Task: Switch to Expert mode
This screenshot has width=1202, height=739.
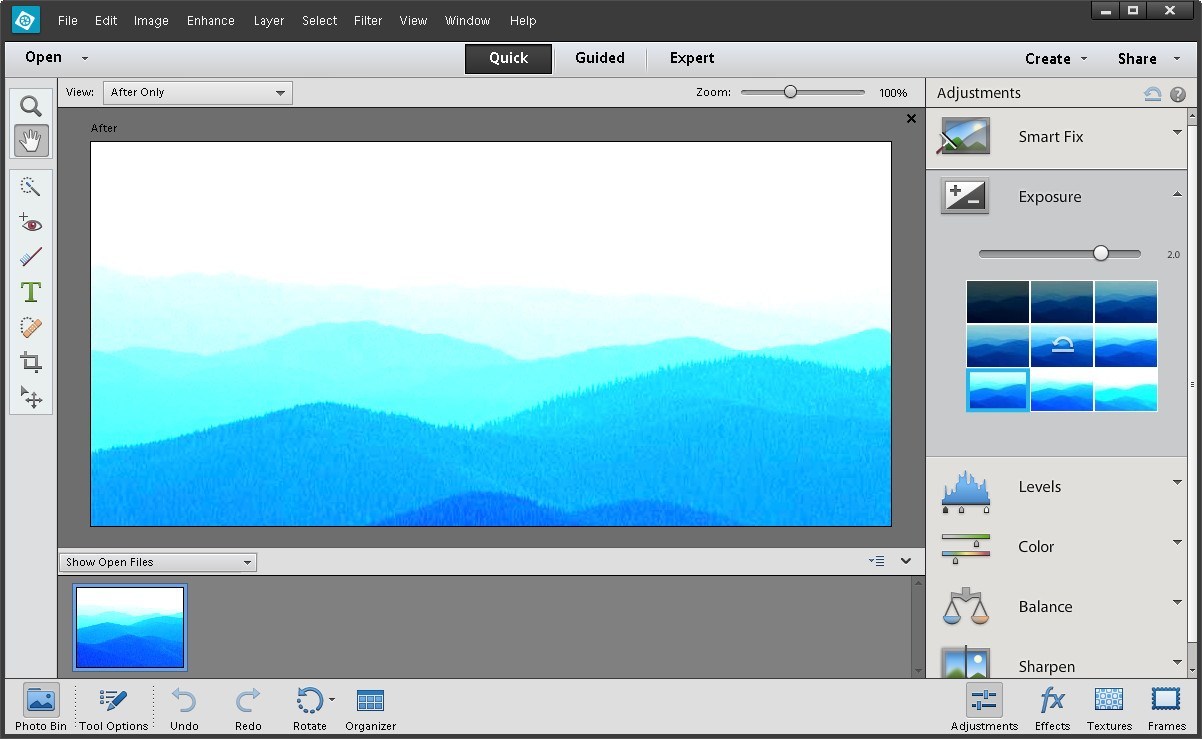Action: click(x=691, y=57)
